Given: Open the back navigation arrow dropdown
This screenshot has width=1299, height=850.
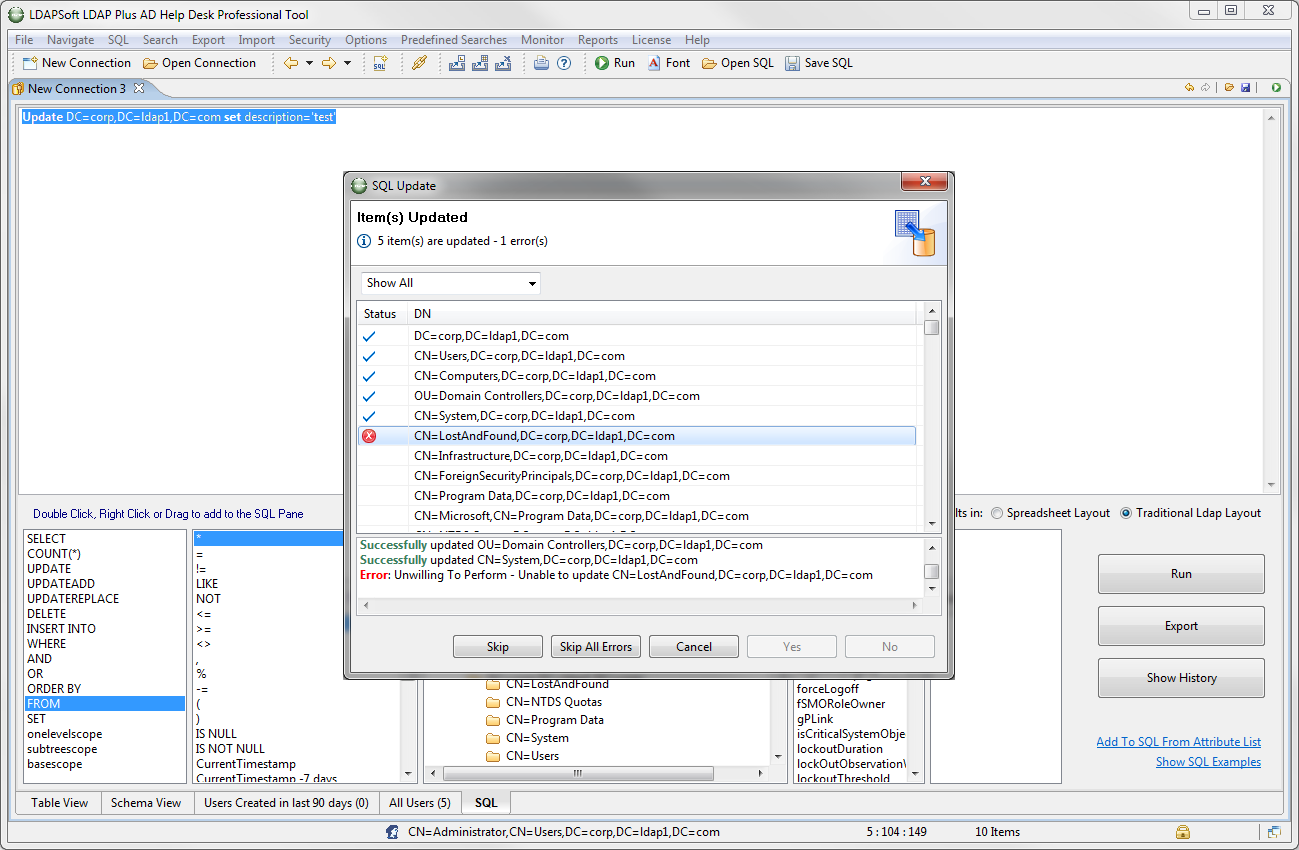Looking at the screenshot, I should point(309,63).
